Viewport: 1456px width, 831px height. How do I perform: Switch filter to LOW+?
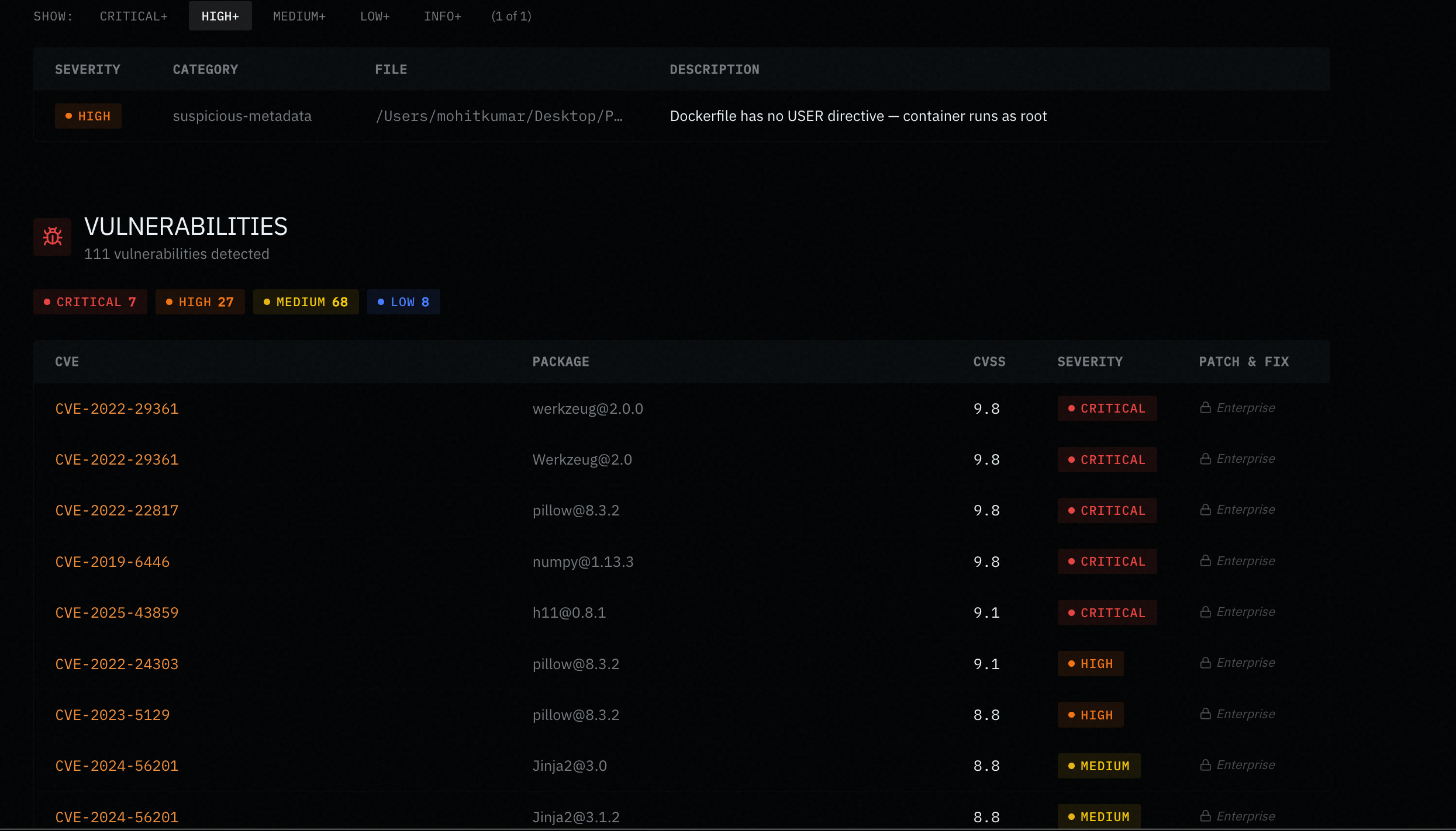coord(375,16)
